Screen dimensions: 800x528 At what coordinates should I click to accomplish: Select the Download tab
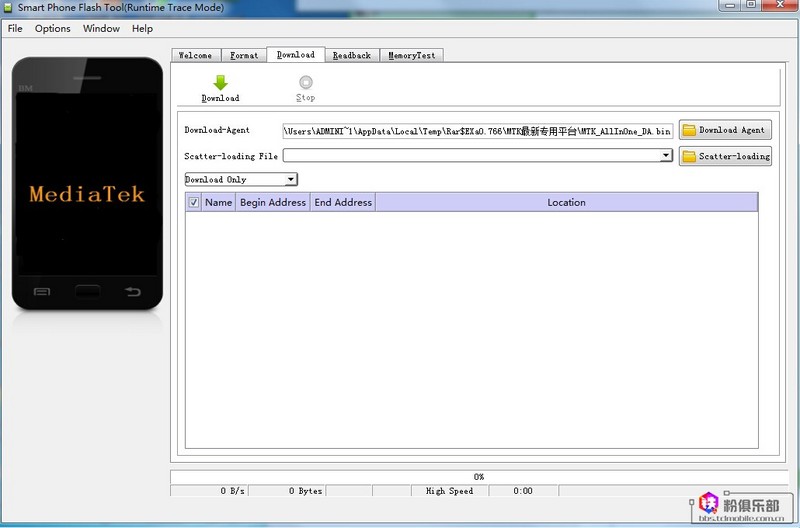click(x=296, y=54)
